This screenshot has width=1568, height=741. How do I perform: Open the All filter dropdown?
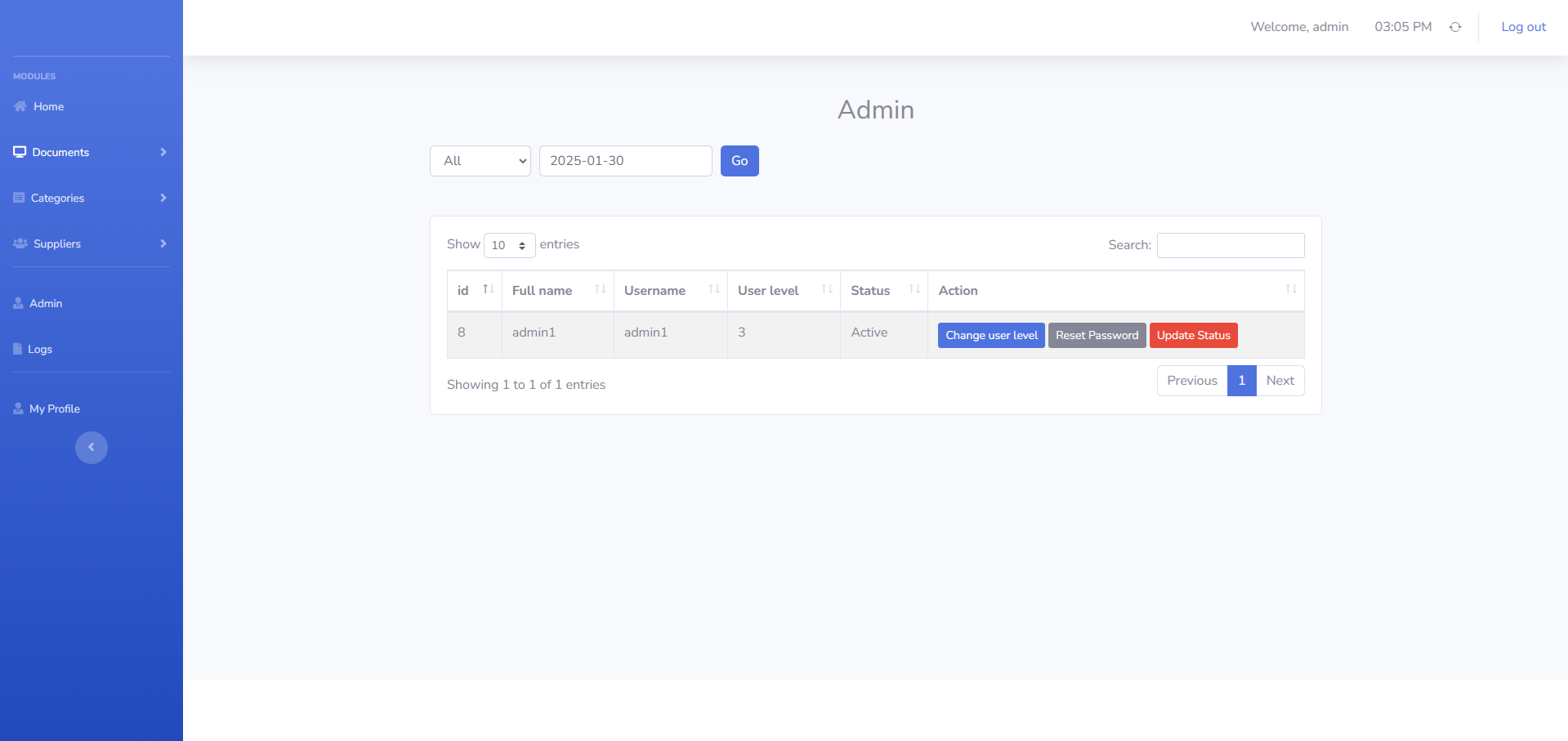(480, 161)
